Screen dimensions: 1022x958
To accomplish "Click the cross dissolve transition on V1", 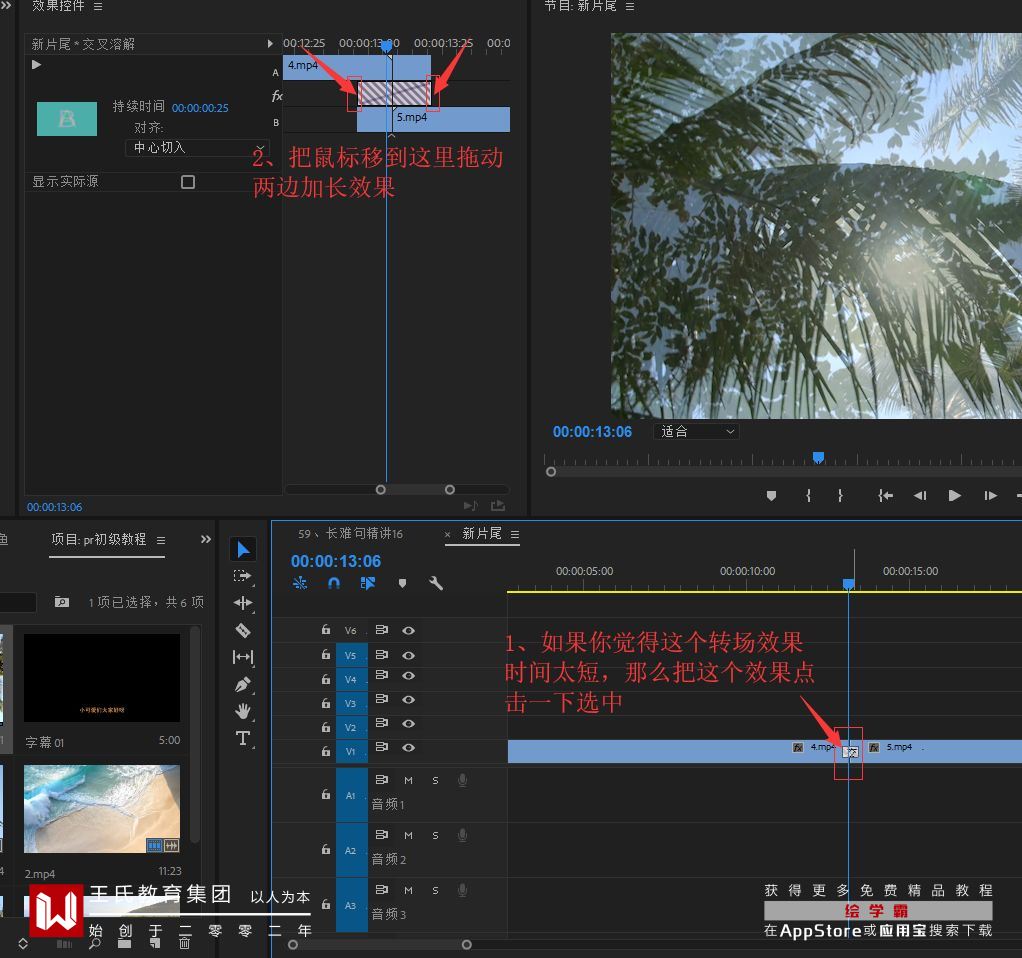I will pos(850,752).
